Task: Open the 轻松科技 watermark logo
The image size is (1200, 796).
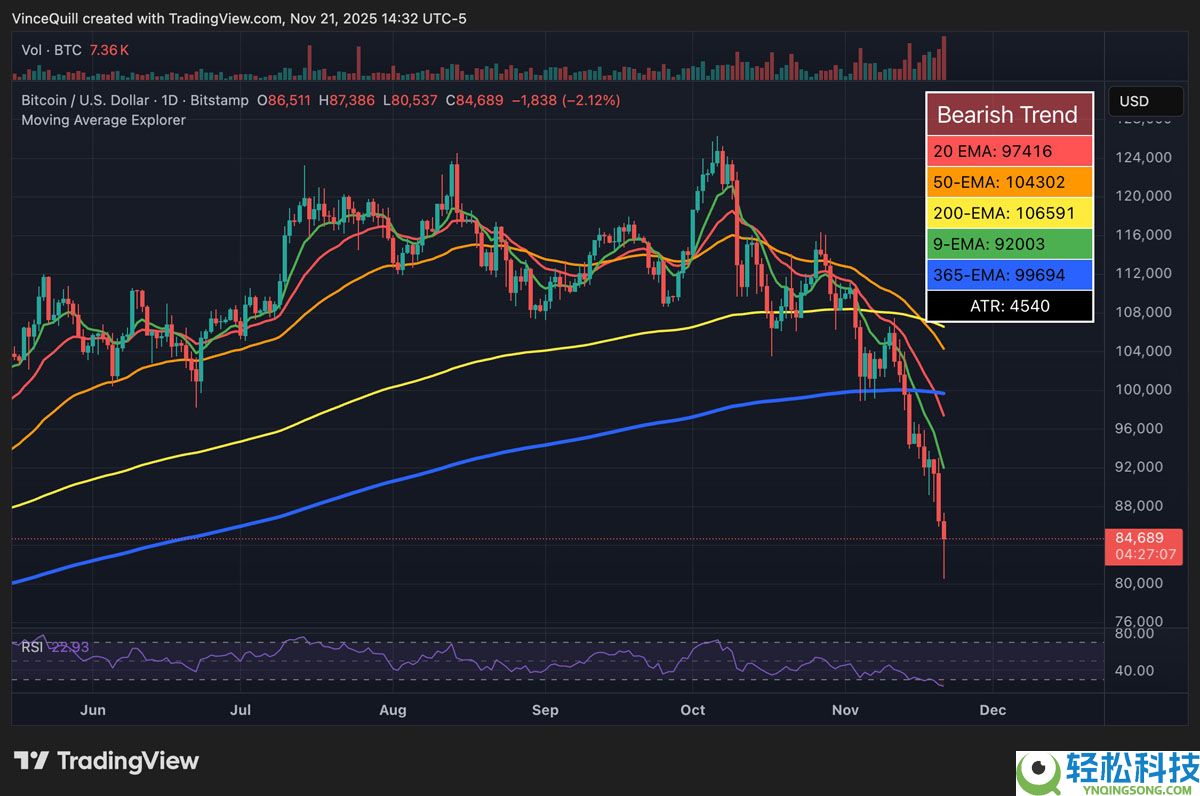Action: tap(1100, 770)
